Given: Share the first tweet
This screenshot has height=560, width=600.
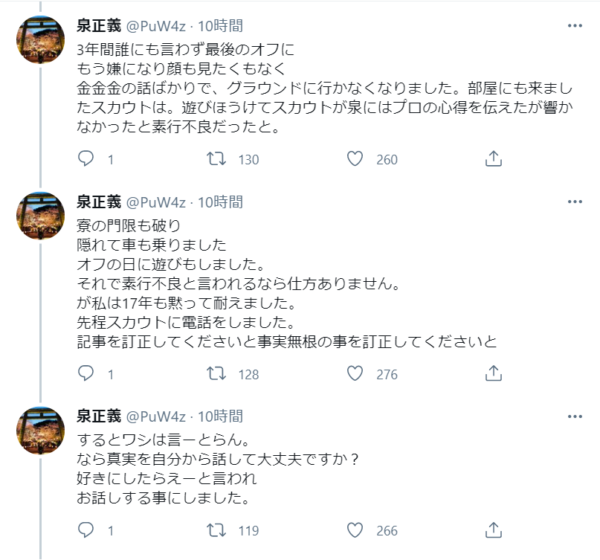Looking at the screenshot, I should 492,159.
